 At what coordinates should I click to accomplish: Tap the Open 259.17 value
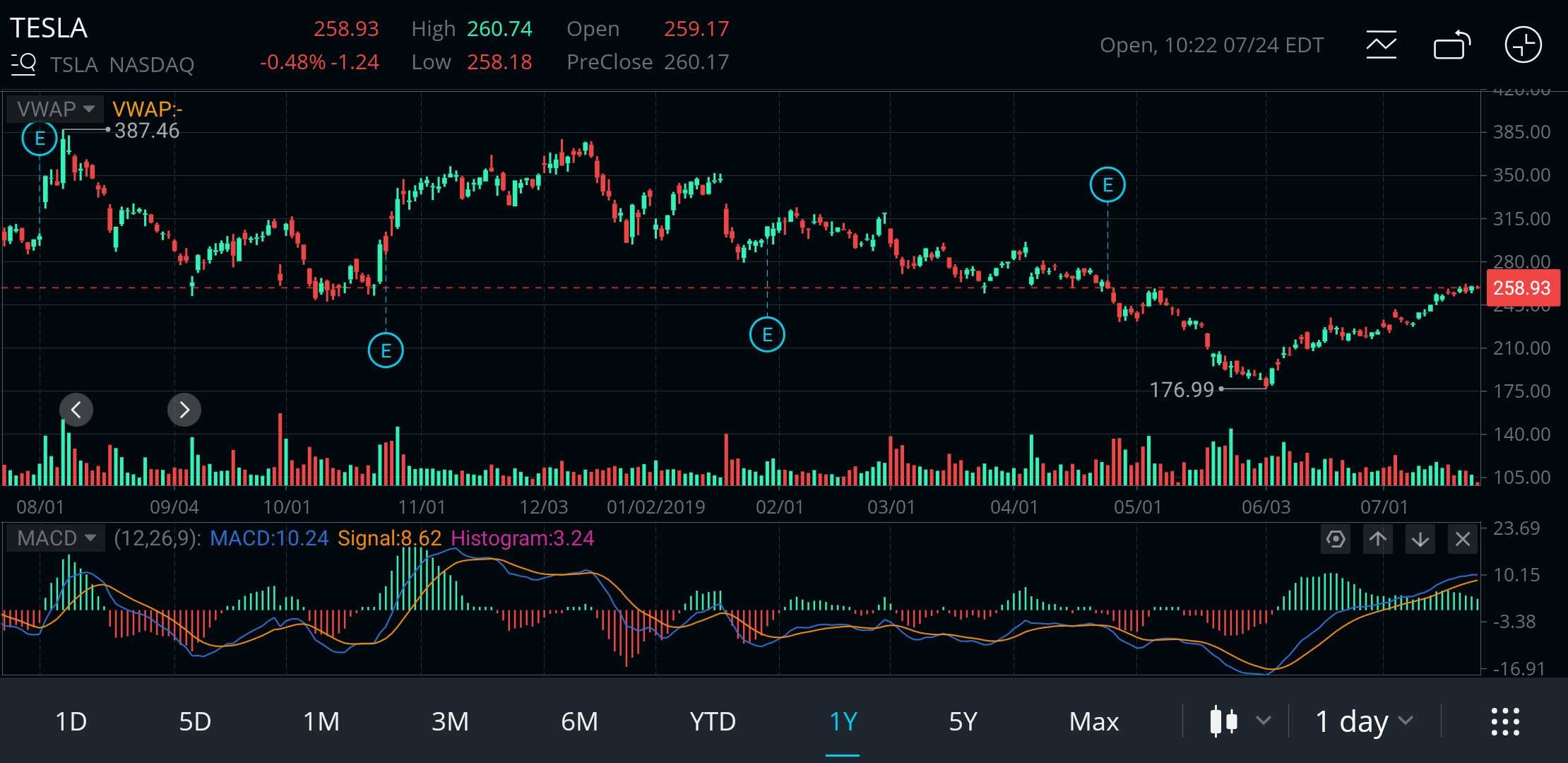pos(648,29)
